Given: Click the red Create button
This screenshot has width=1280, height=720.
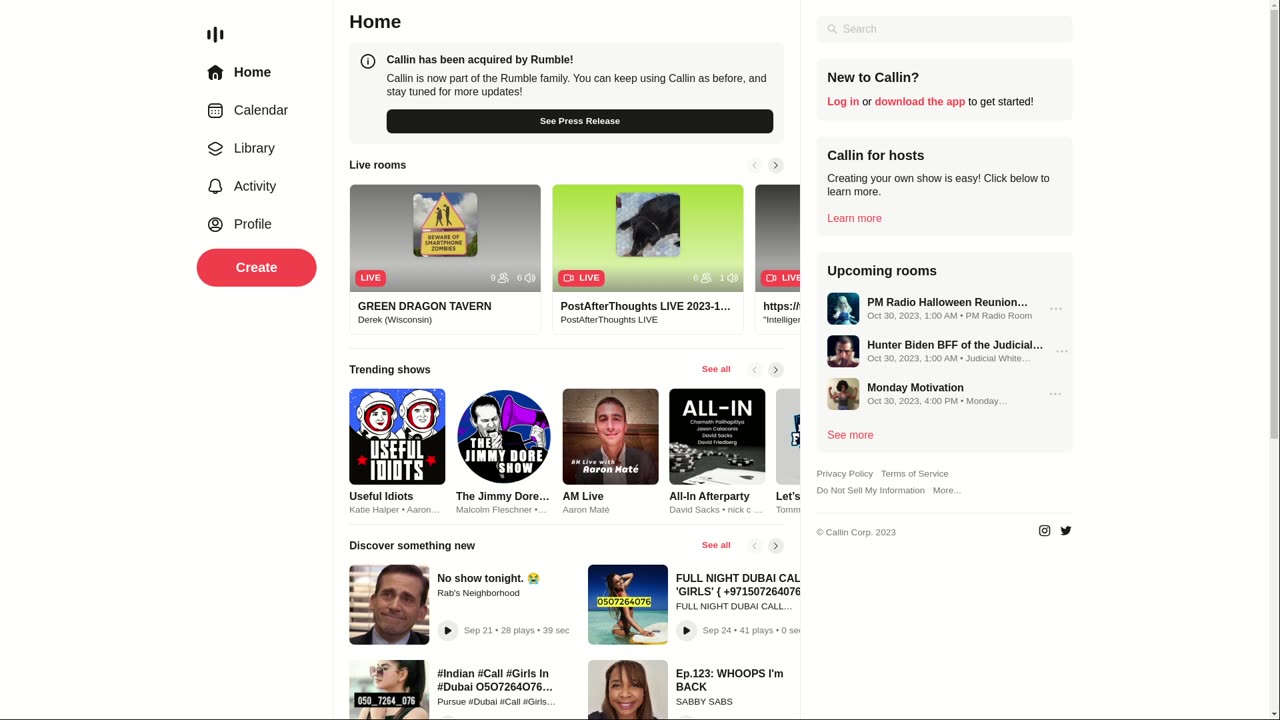Looking at the screenshot, I should point(256,267).
